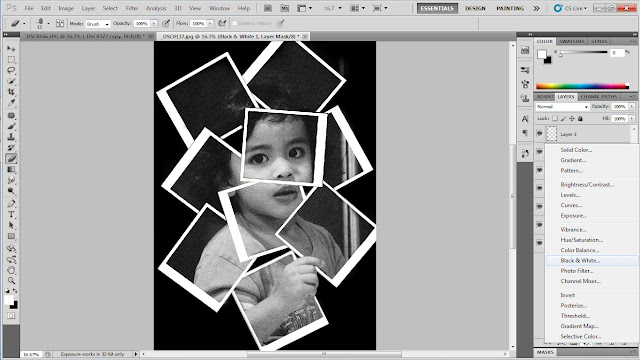Enable the Erase to History checkbox
This screenshot has height=360, width=640.
pos(234,24)
